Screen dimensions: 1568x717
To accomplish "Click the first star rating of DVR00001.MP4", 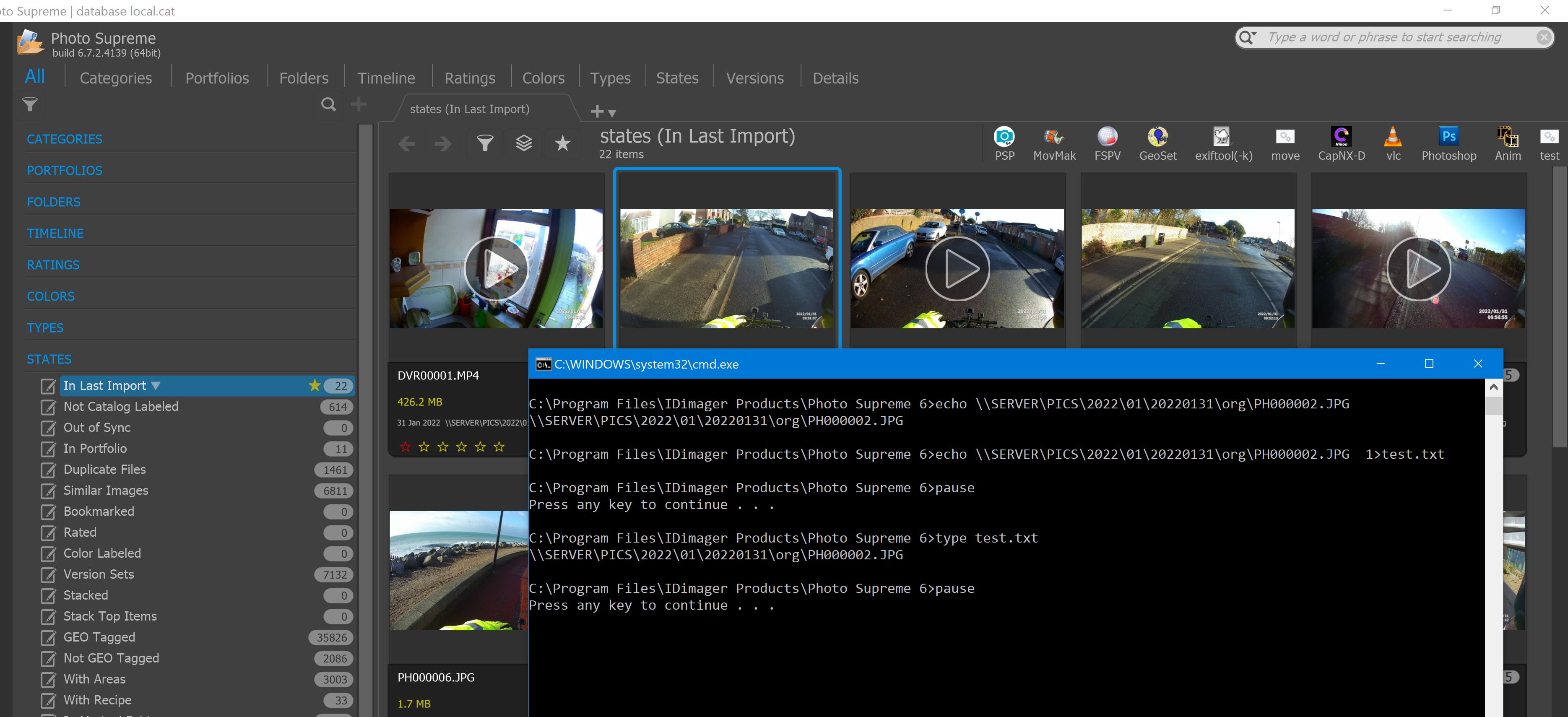I will pos(406,447).
